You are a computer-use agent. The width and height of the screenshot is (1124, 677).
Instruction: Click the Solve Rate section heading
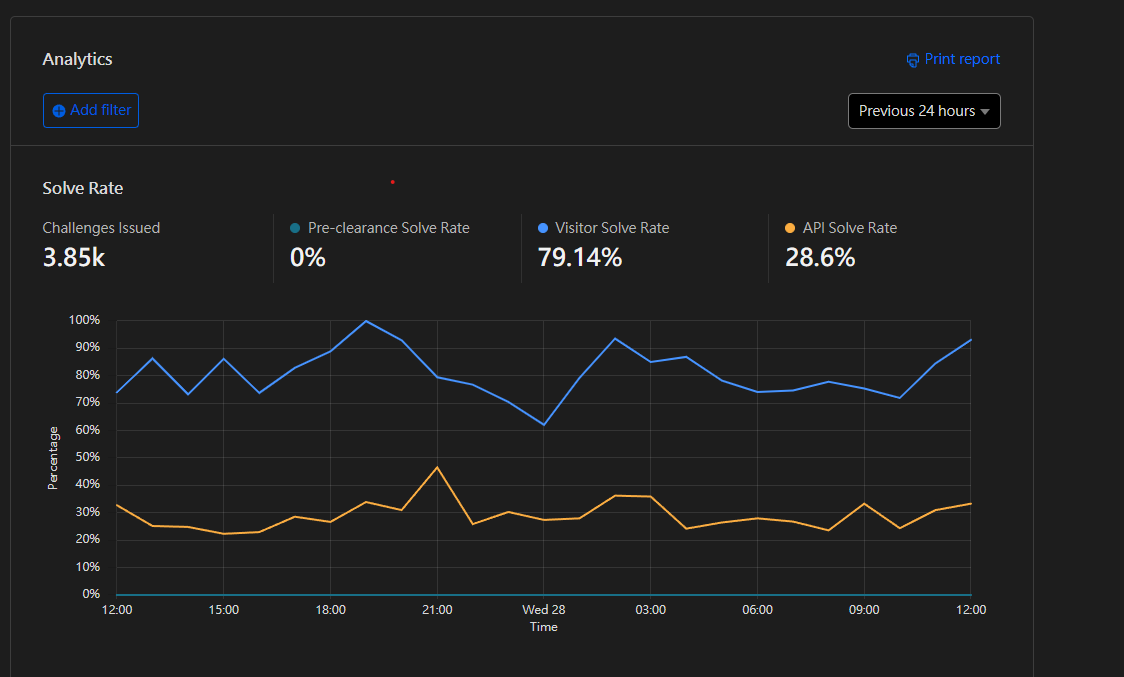point(83,188)
